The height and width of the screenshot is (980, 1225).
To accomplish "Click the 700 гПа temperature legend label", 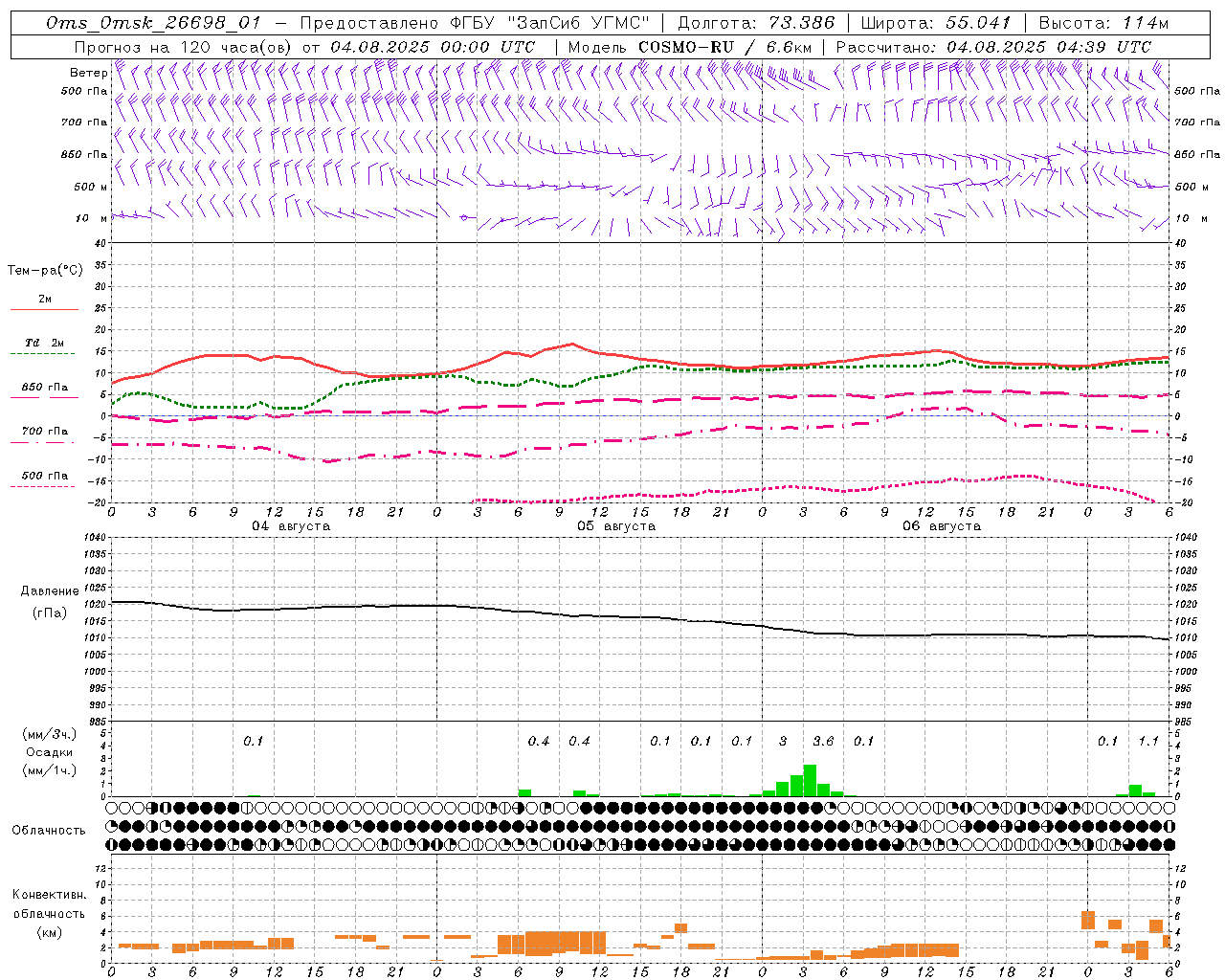I will click(x=45, y=432).
